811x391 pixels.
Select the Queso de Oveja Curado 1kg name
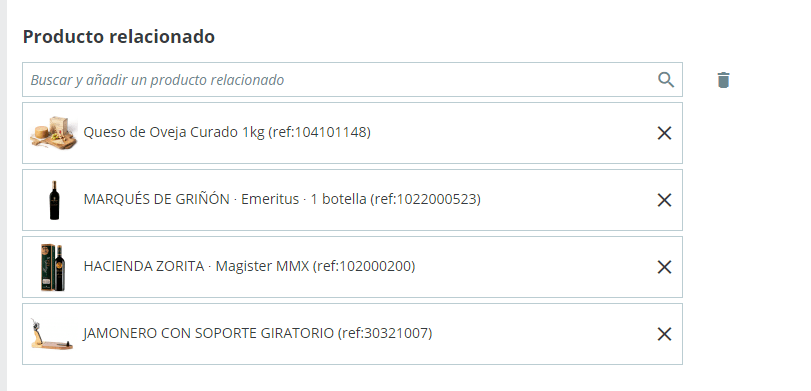[174, 132]
